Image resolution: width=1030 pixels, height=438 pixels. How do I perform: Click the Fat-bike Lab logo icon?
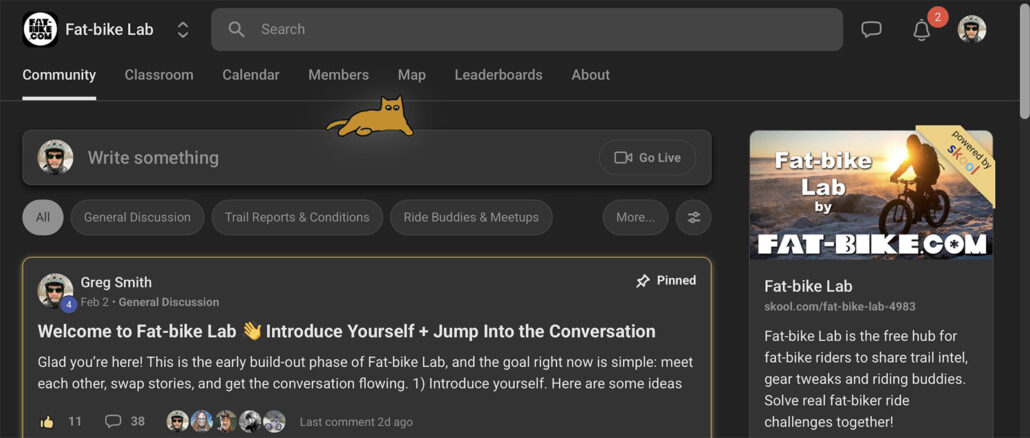pyautogui.click(x=40, y=29)
